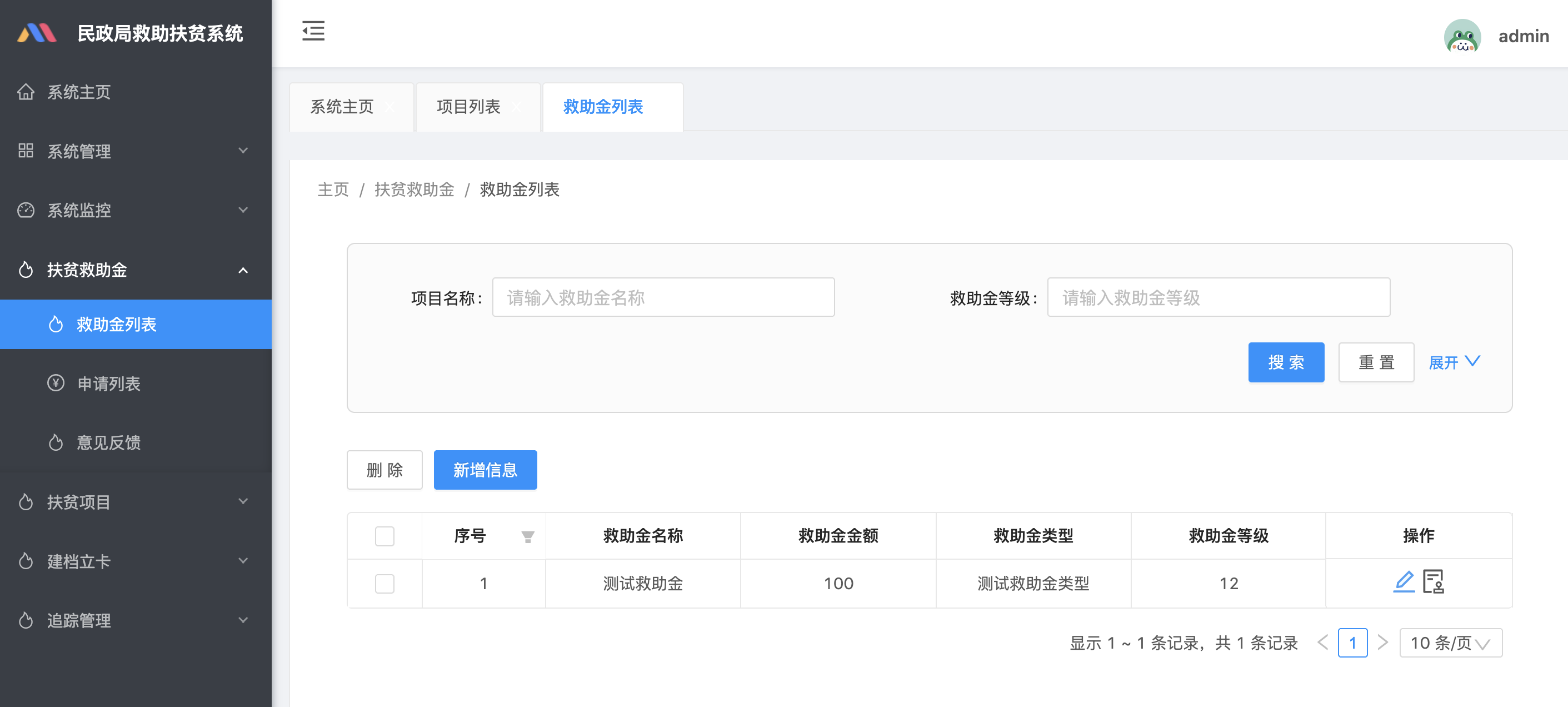Image resolution: width=1568 pixels, height=707 pixels.
Task: Click the flame icon beside 意见反馈
Action: tap(56, 442)
